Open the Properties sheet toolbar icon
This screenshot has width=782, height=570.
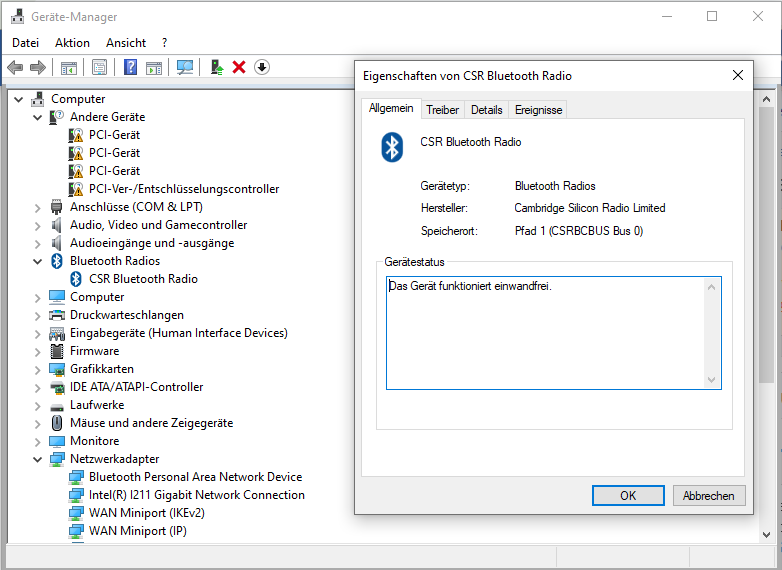pos(99,67)
